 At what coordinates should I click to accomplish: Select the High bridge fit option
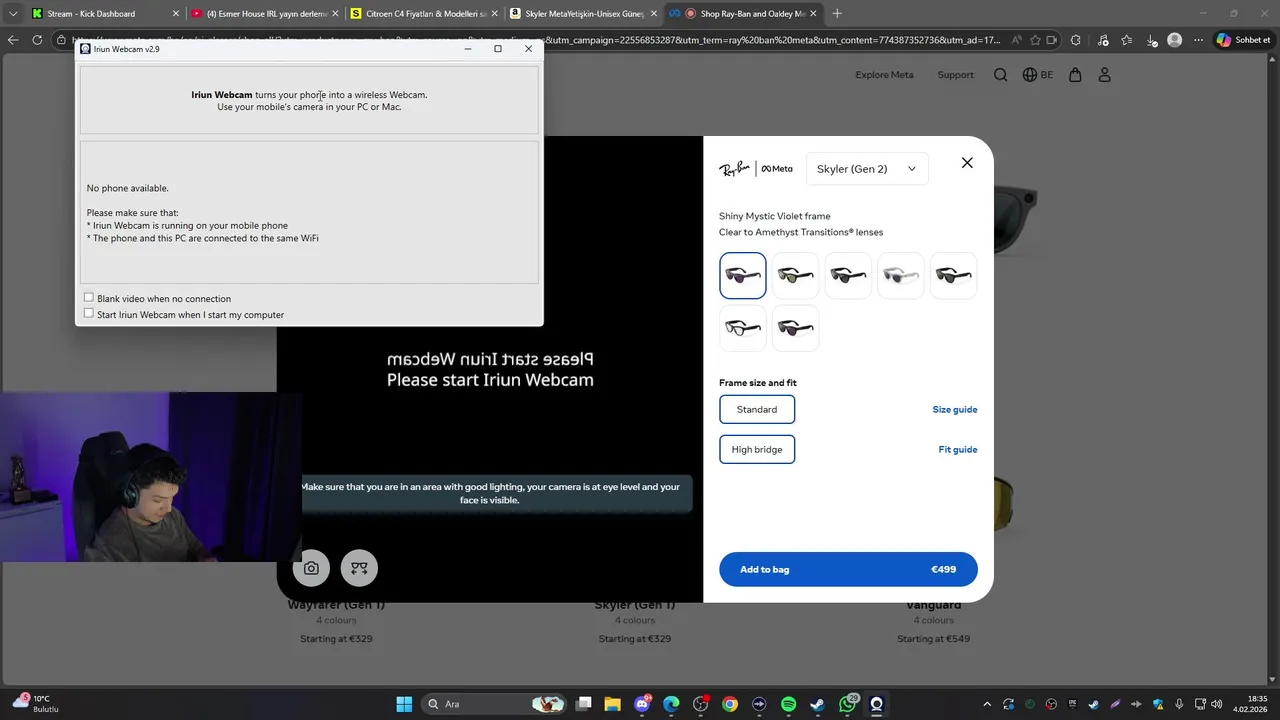tap(757, 449)
